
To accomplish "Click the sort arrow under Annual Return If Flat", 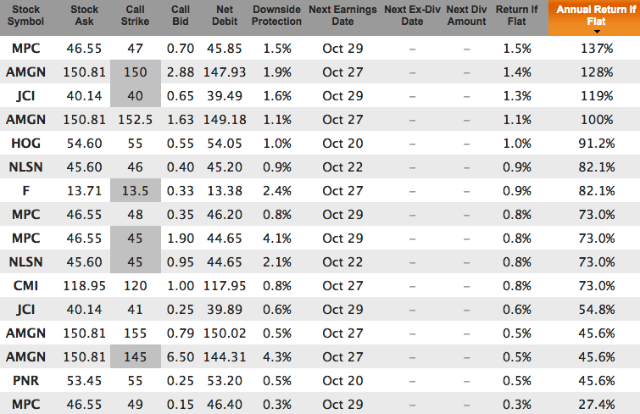I will tap(597, 32).
